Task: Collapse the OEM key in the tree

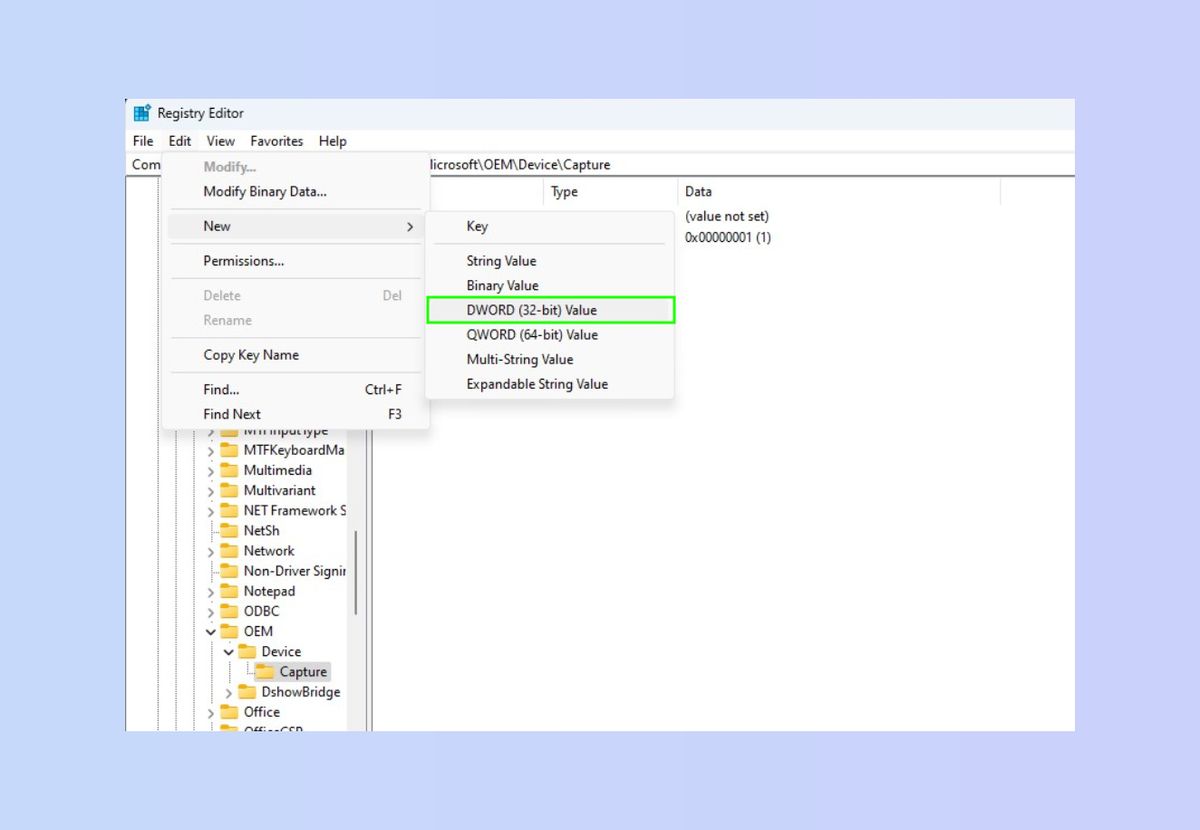Action: pos(210,631)
